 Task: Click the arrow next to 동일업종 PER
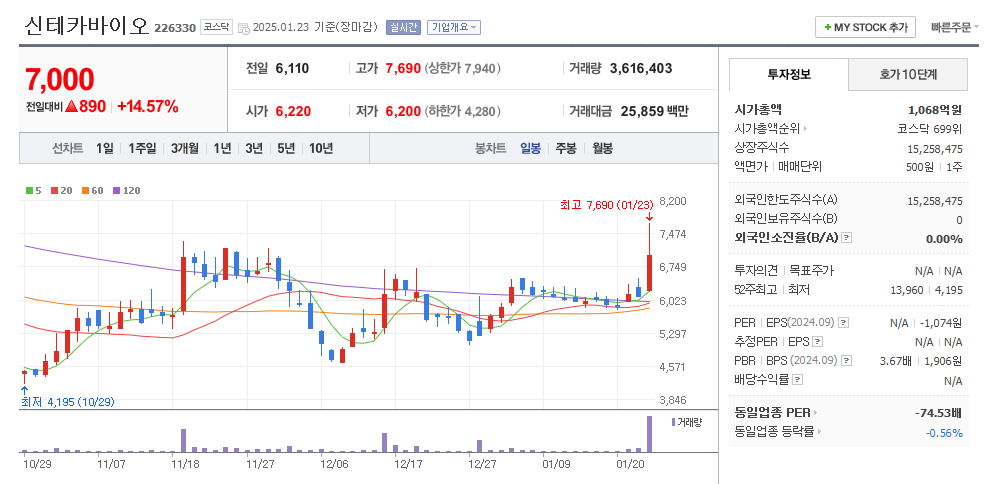pyautogui.click(x=815, y=413)
